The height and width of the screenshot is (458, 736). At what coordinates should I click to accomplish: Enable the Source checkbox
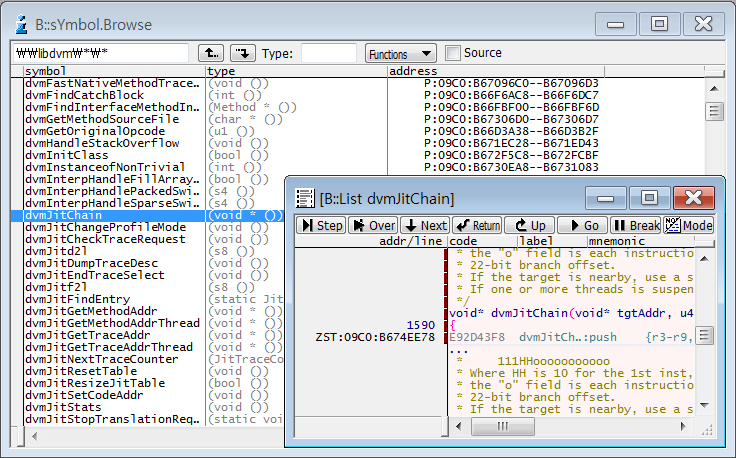[453, 53]
